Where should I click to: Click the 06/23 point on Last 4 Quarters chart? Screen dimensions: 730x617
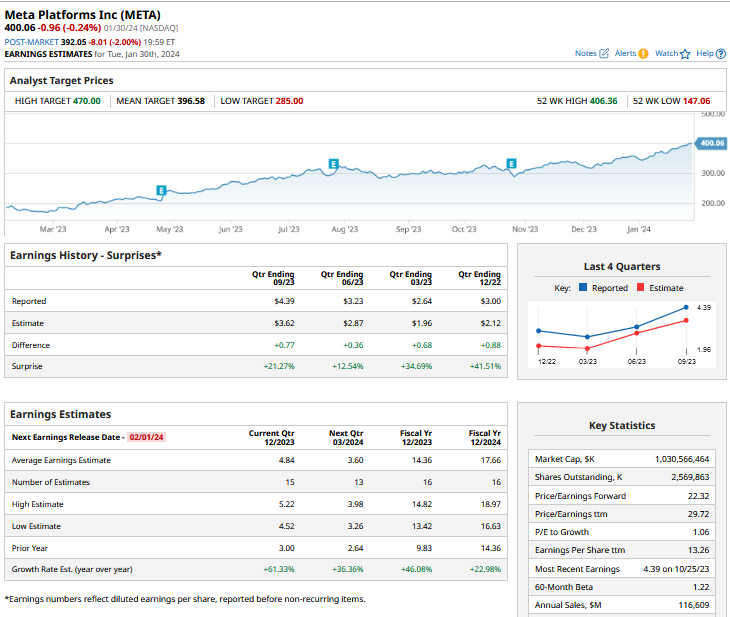coord(637,327)
